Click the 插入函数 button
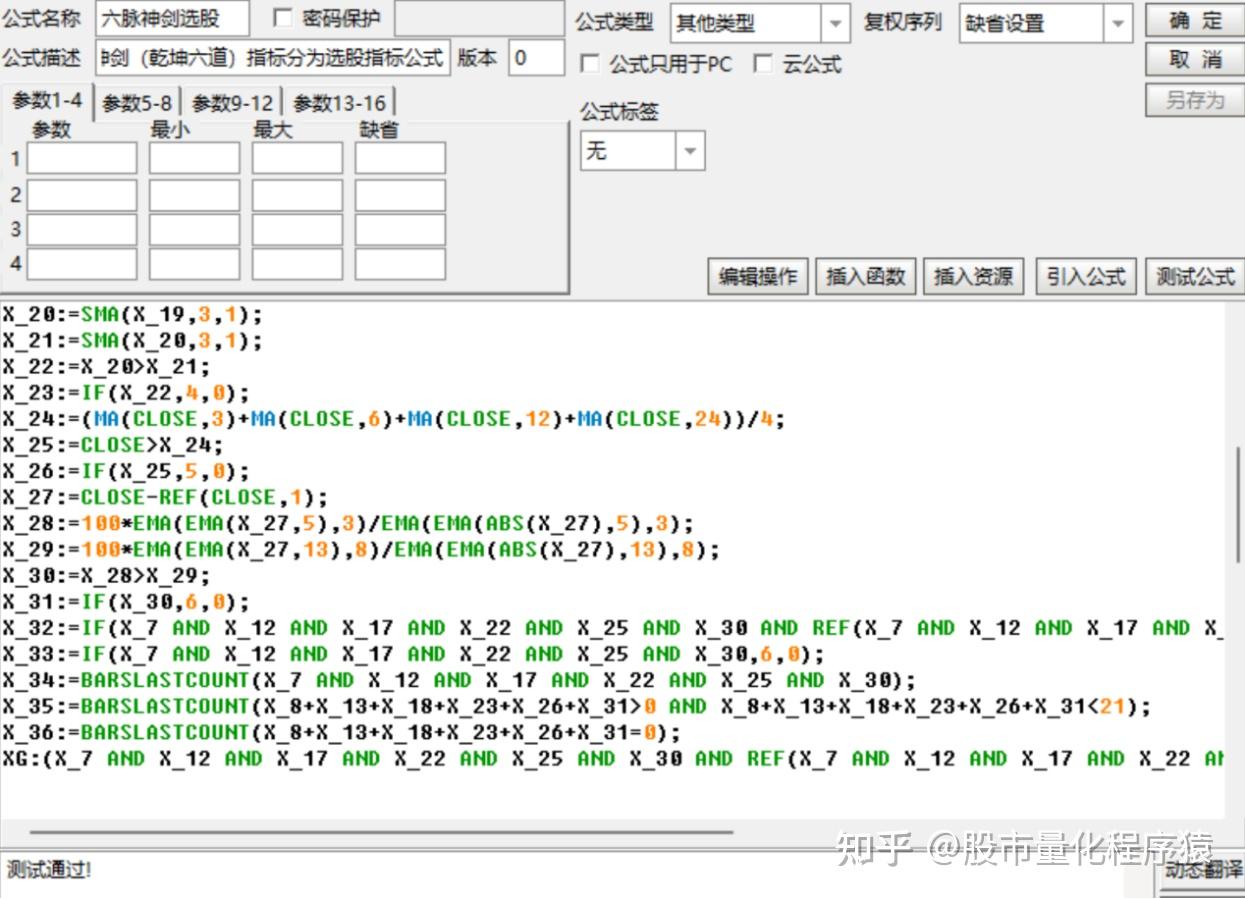Screen dimensions: 1245x899 pos(865,276)
